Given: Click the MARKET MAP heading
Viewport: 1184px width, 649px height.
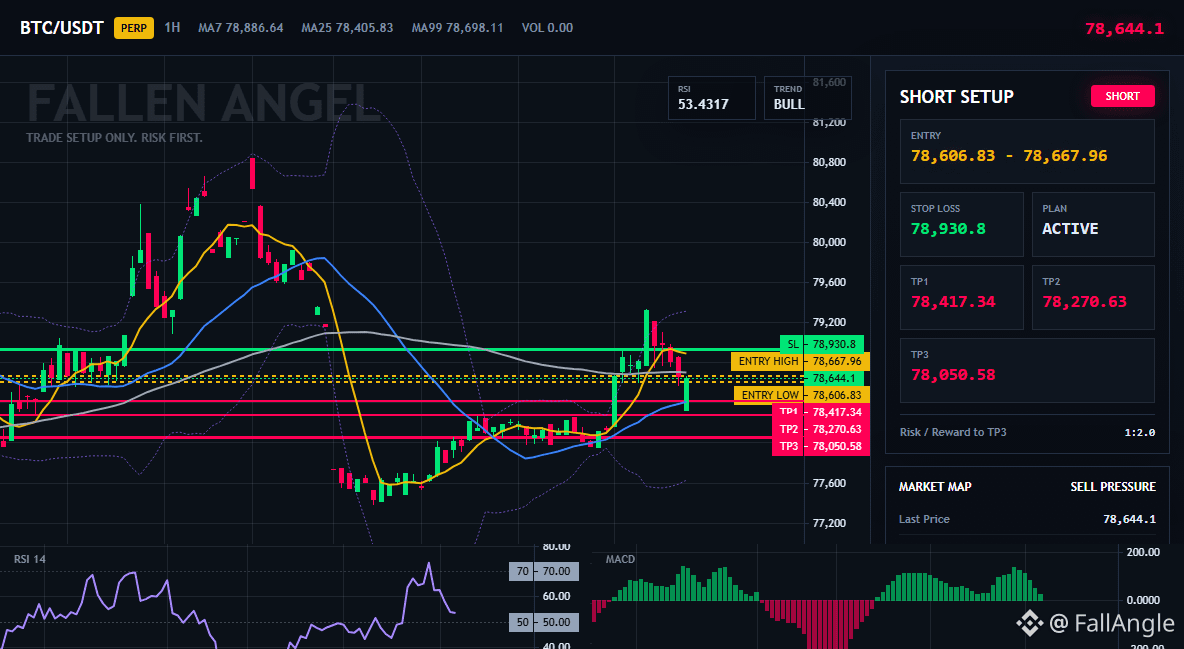Looking at the screenshot, I should tap(935, 487).
